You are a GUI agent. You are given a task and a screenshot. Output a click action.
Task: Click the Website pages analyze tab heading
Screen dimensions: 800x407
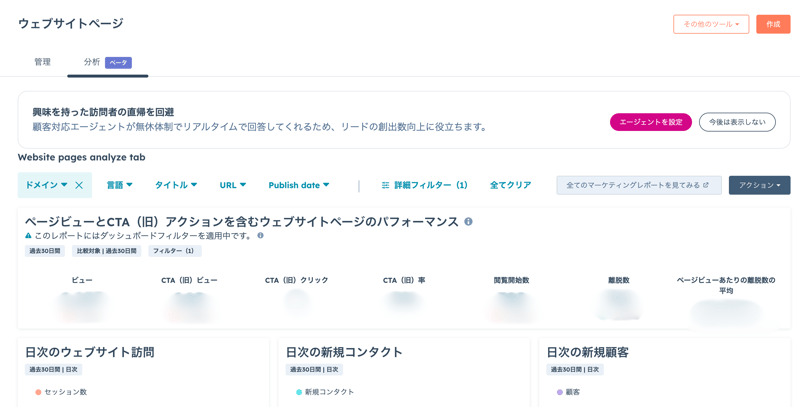pos(82,157)
